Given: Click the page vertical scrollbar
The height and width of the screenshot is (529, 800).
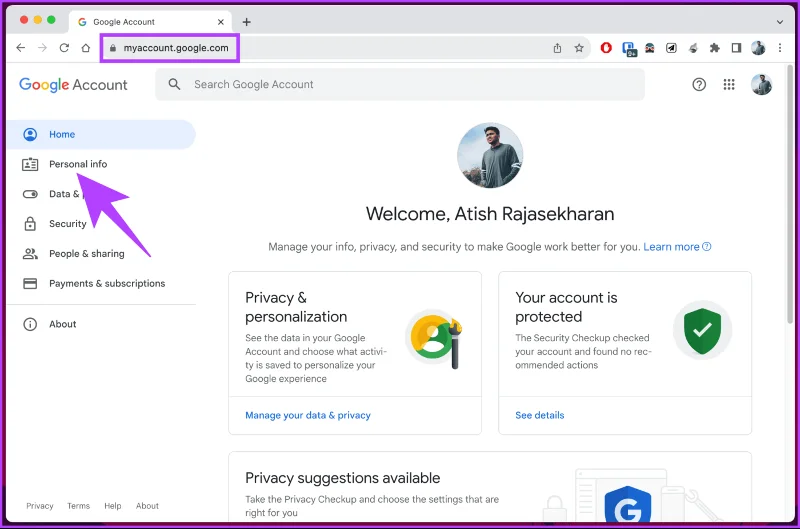Looking at the screenshot, I should point(790,194).
